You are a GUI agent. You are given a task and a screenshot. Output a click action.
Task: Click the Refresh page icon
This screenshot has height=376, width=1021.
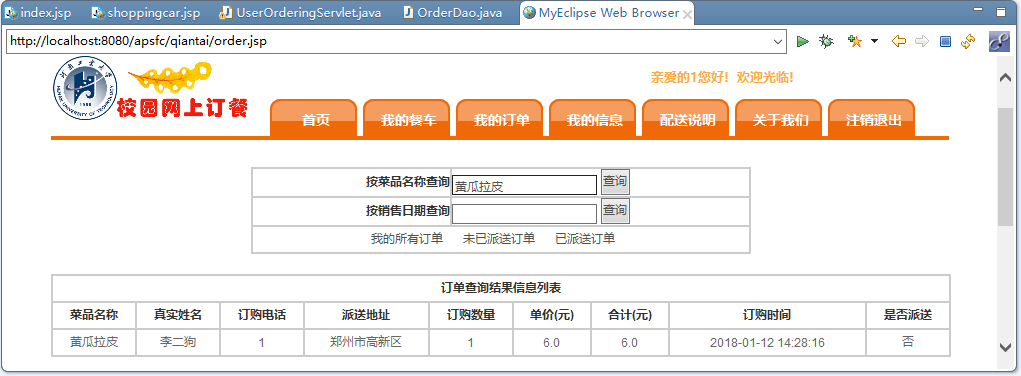click(968, 41)
